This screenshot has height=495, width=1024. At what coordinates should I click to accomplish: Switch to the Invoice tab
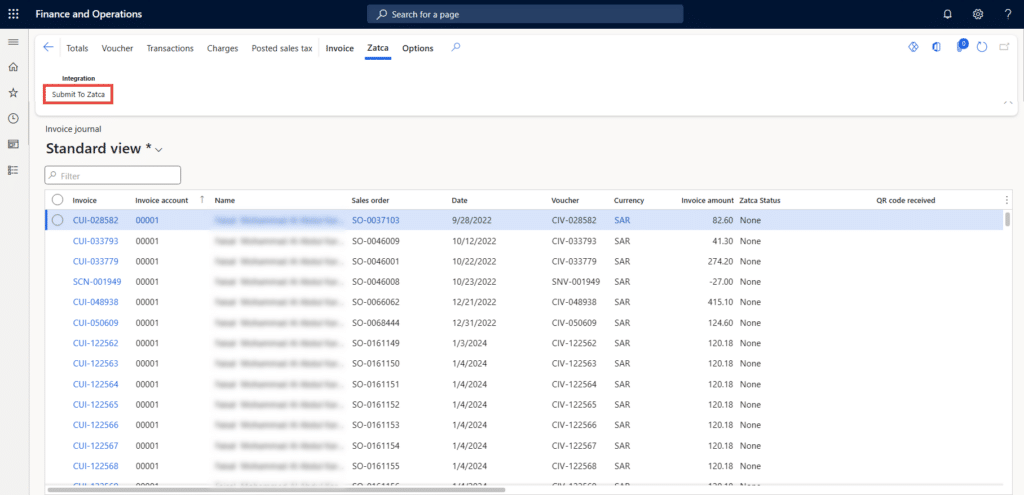coord(340,48)
